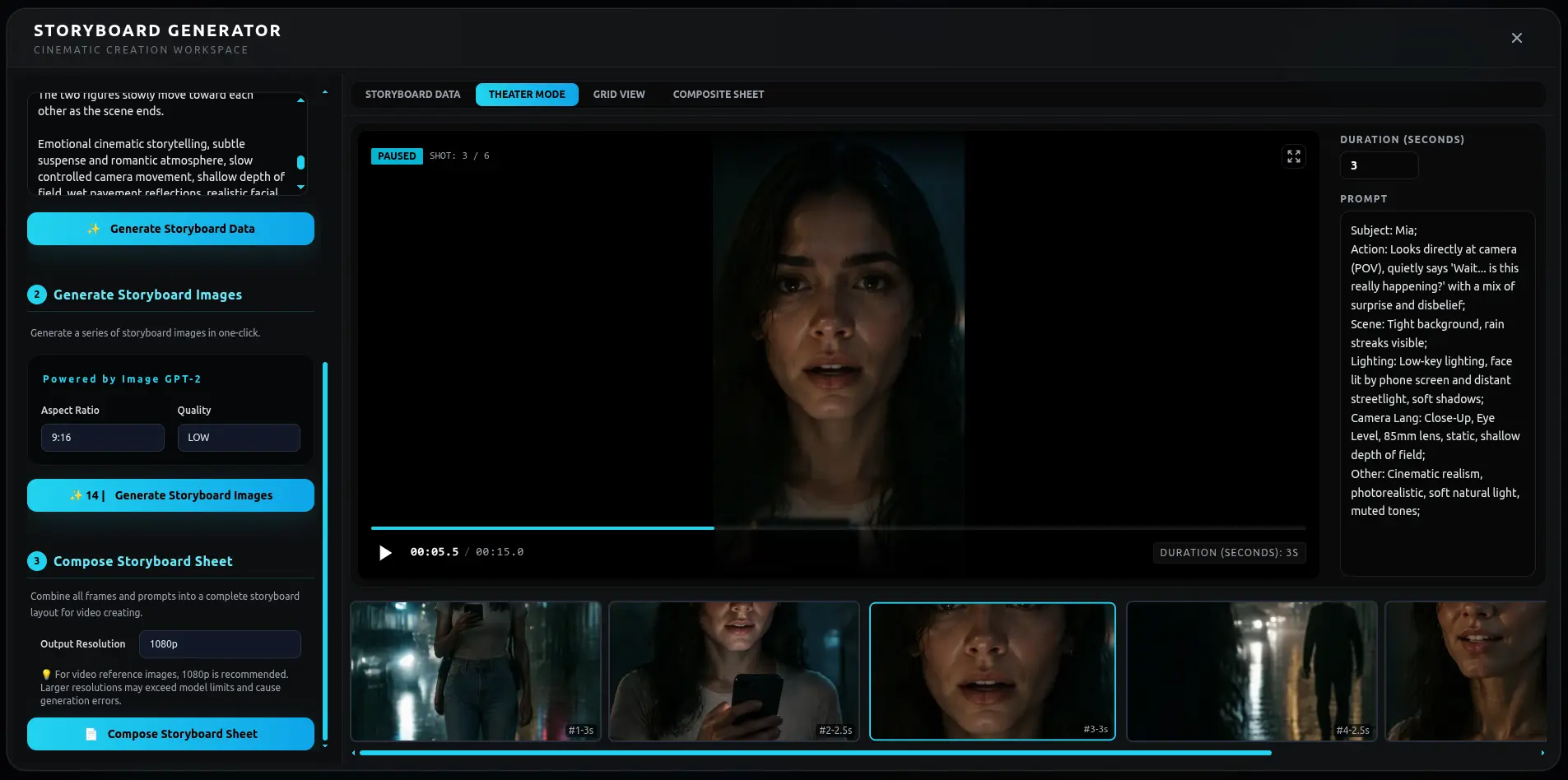The height and width of the screenshot is (780, 1568).
Task: Click the fullscreen expand icon in the player
Action: tap(1294, 156)
